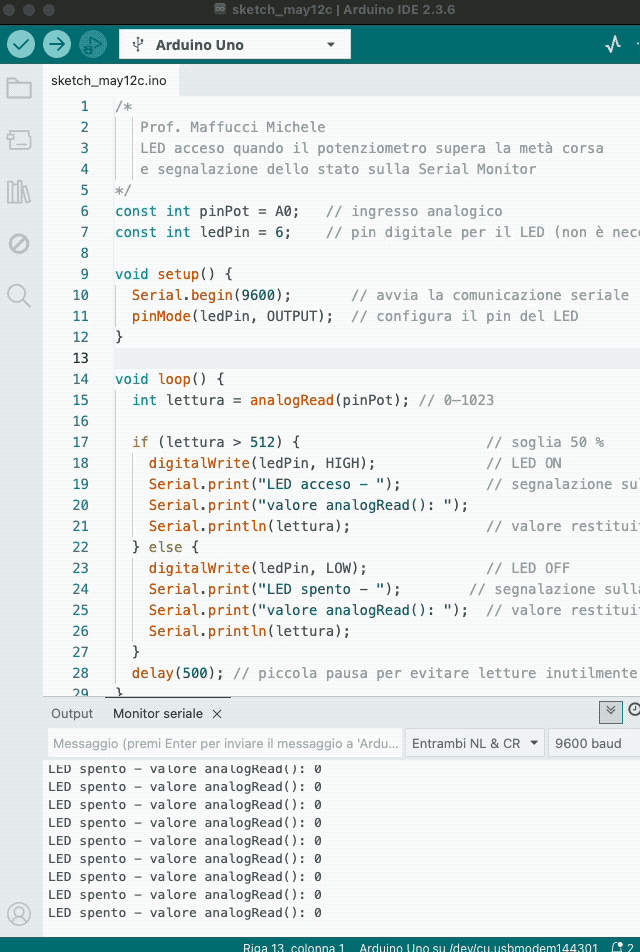Open the Boards Manager sidebar panel

pyautogui.click(x=19, y=140)
